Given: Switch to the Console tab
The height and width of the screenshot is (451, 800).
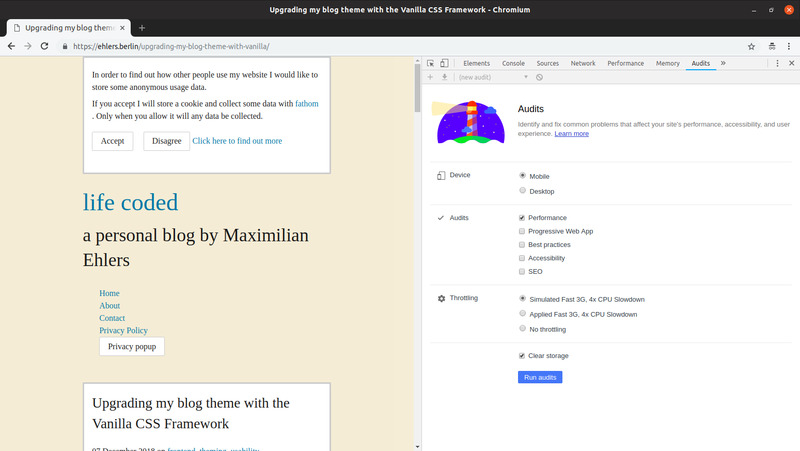Looking at the screenshot, I should click(513, 63).
